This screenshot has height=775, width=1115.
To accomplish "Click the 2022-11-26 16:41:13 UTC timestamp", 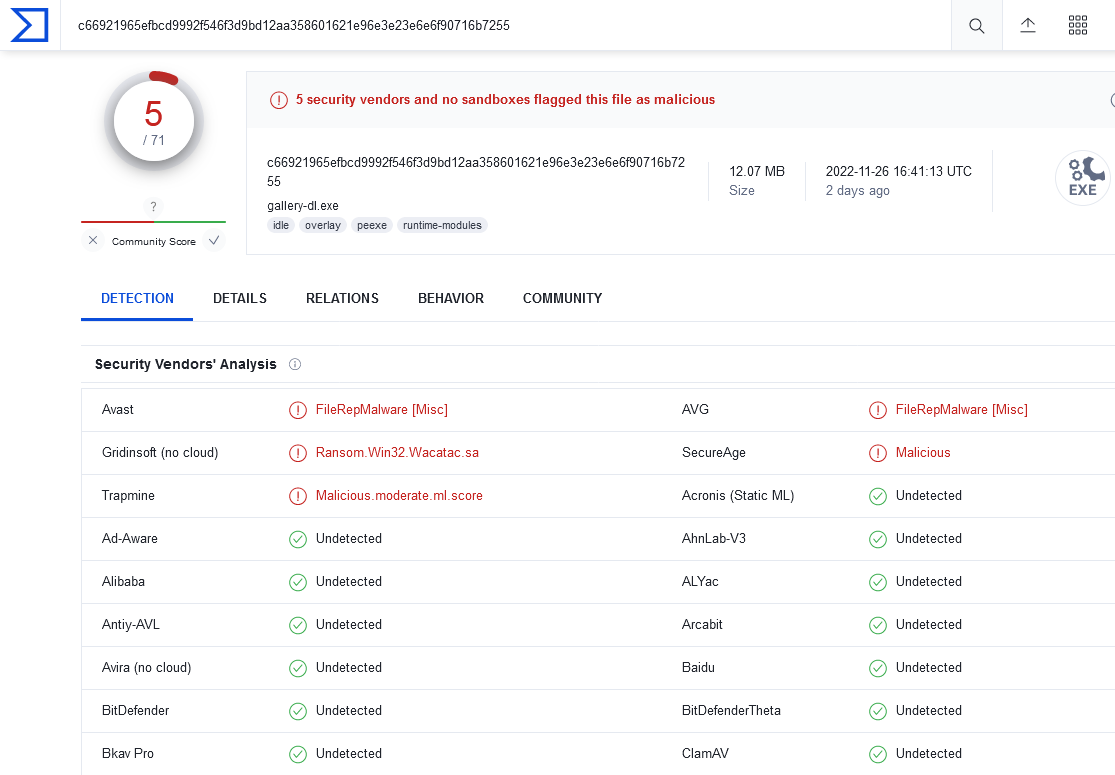I will click(898, 171).
